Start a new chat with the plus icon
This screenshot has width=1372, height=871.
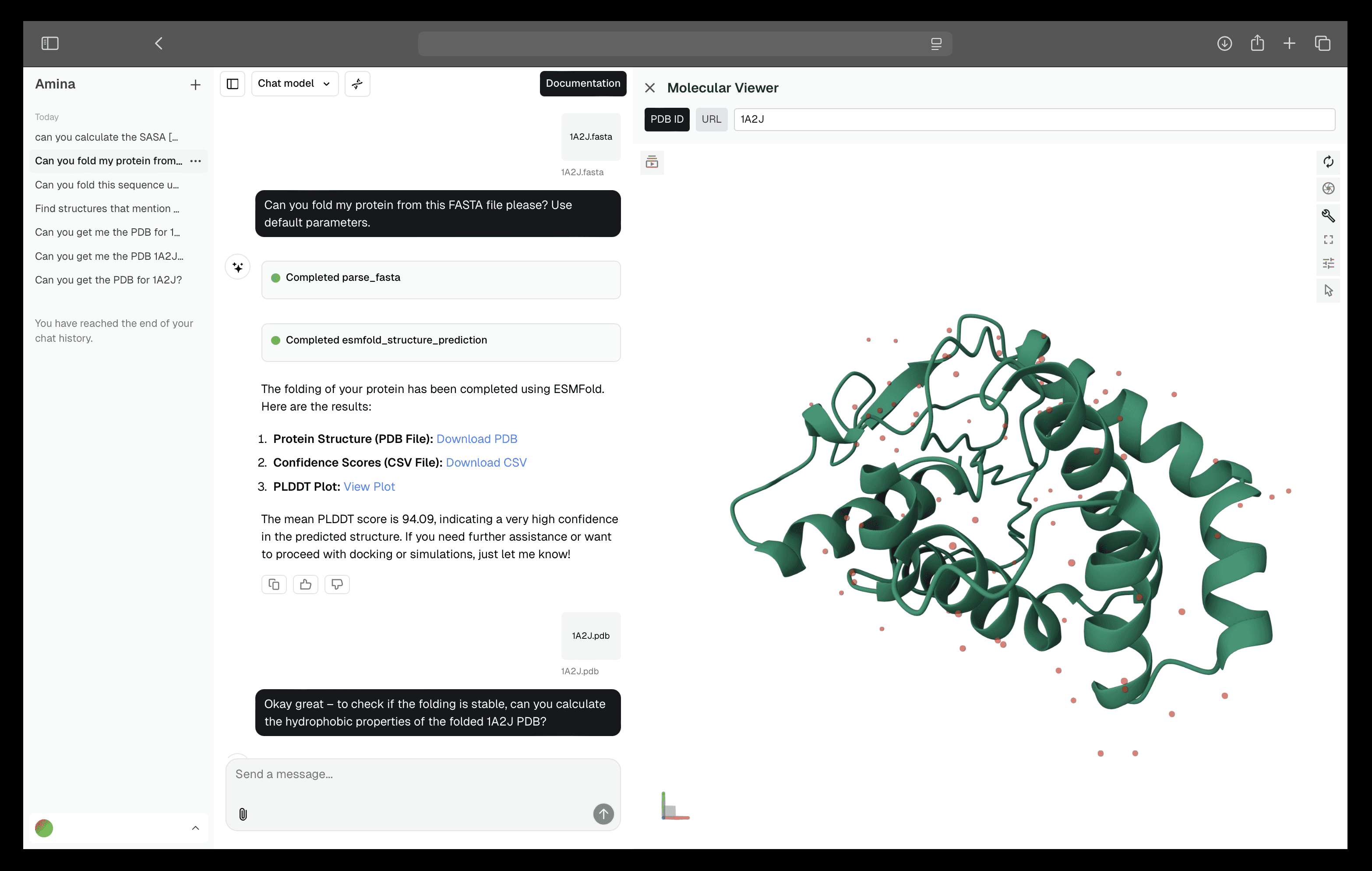pos(195,85)
